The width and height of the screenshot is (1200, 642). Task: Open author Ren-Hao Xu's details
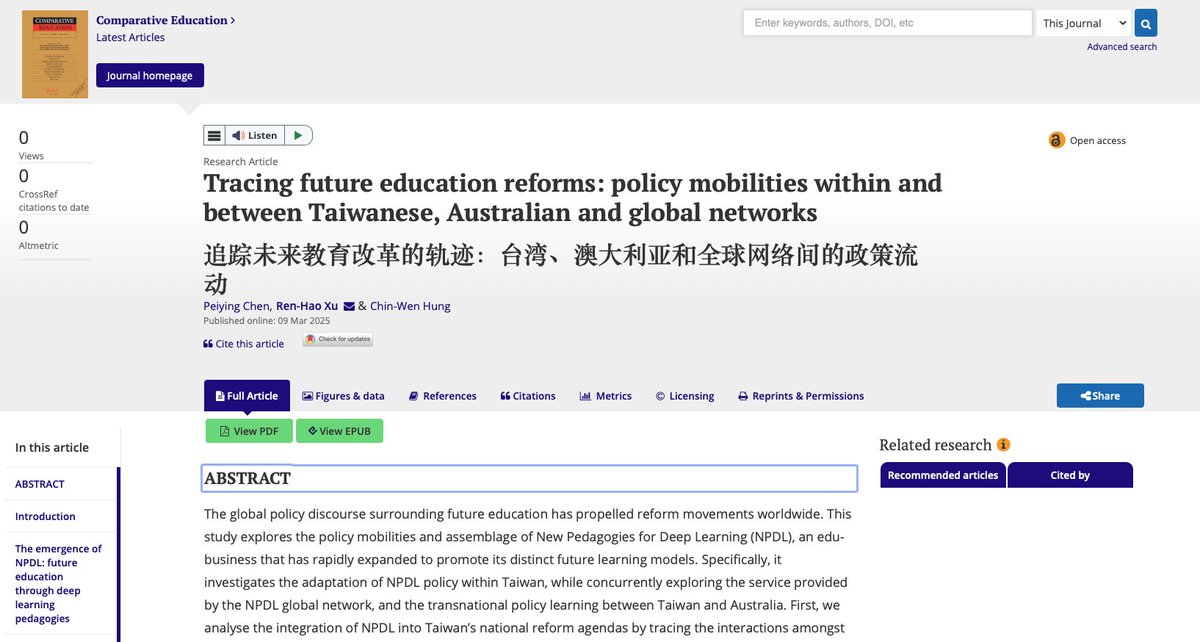pos(307,306)
